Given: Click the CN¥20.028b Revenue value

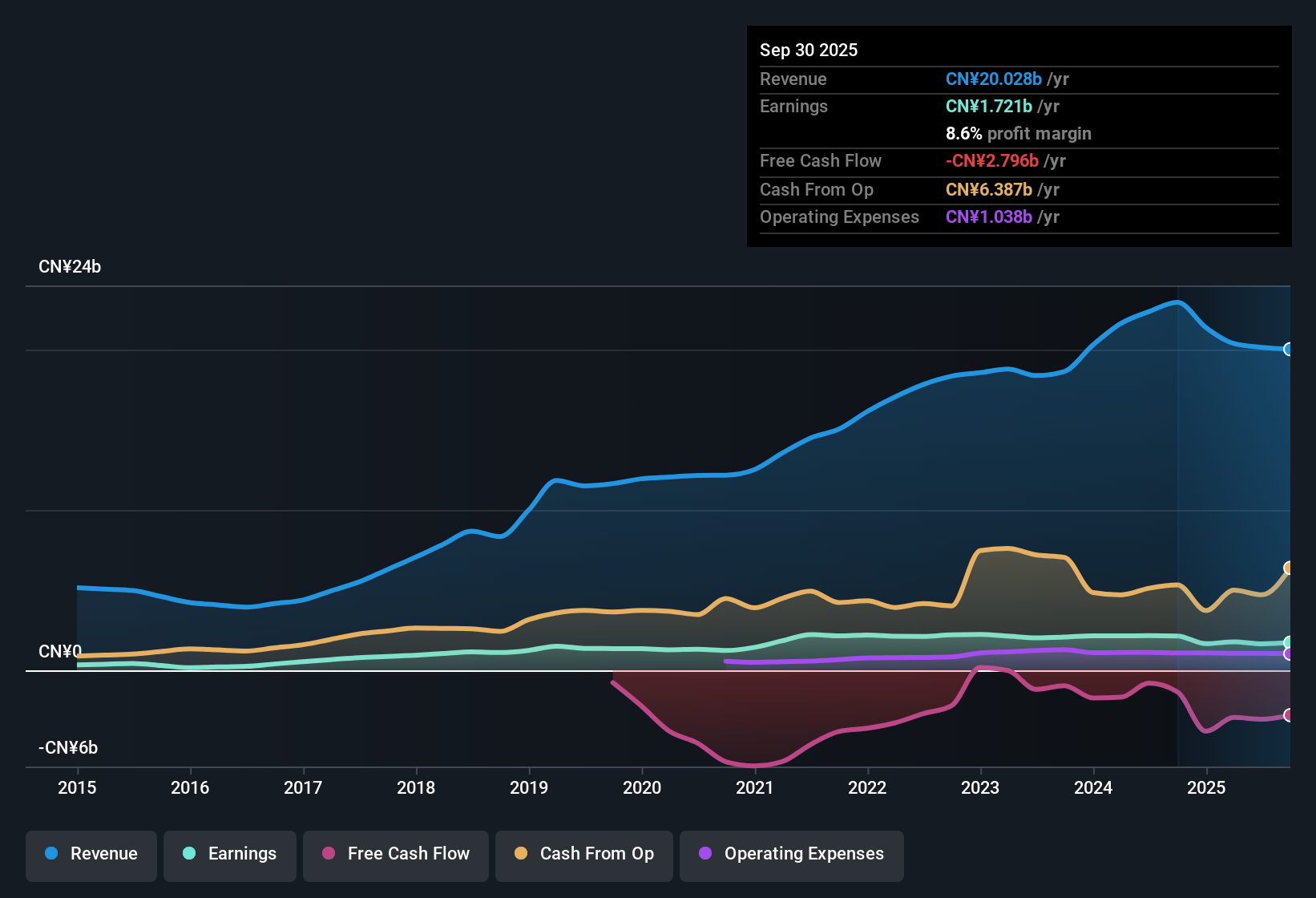Looking at the screenshot, I should click(994, 79).
